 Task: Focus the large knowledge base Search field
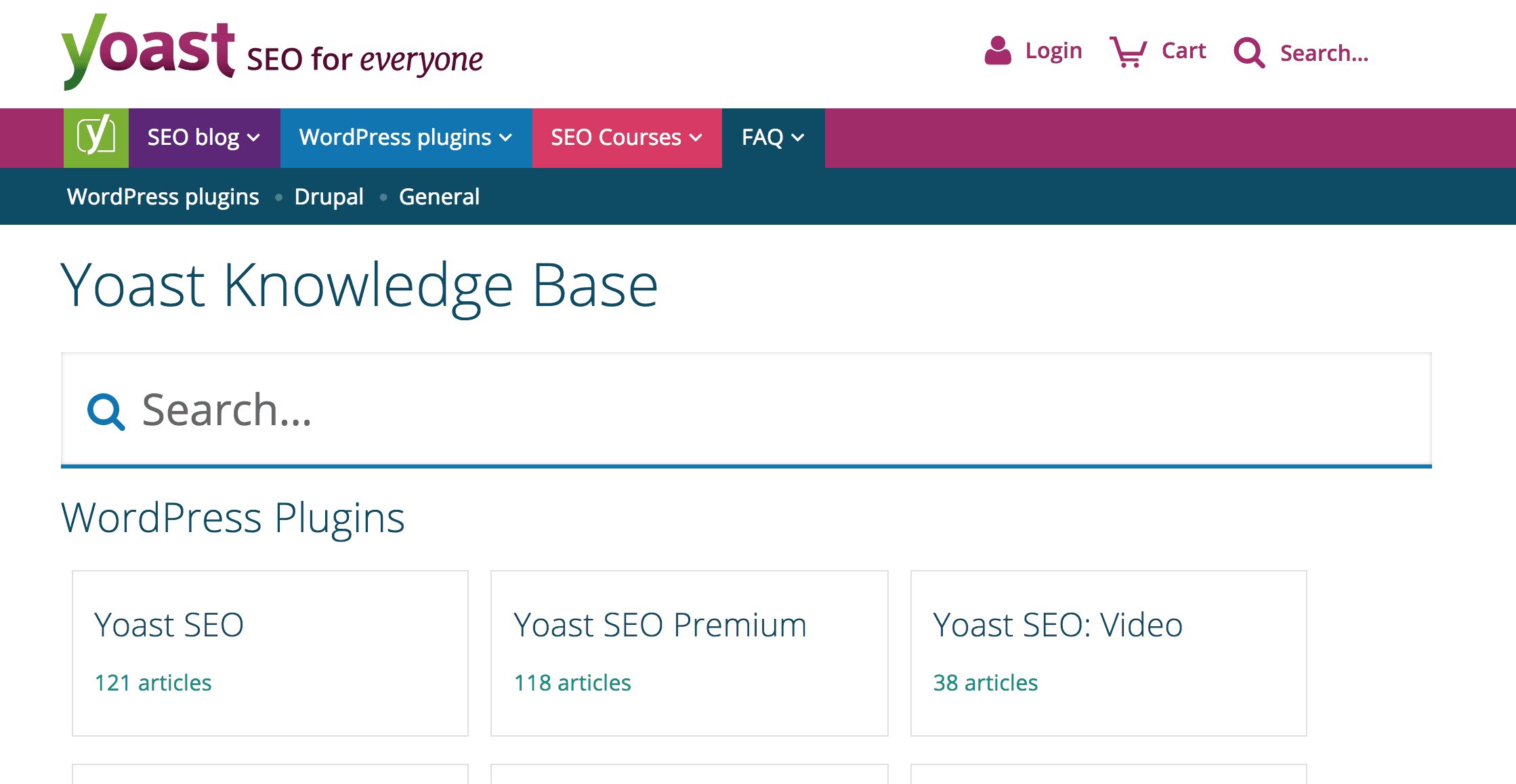point(745,410)
